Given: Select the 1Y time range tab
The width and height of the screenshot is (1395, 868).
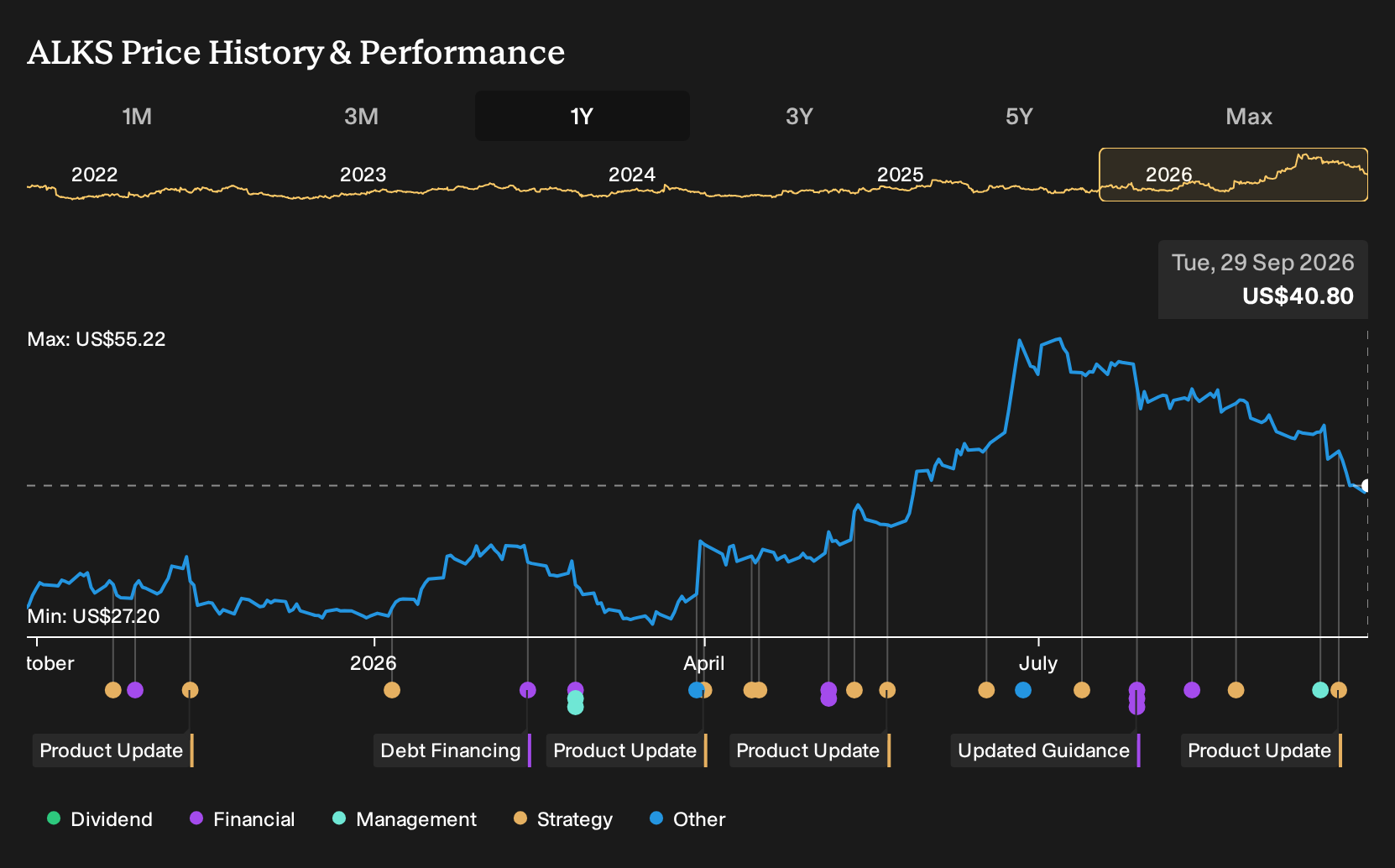Looking at the screenshot, I should coord(583,116).
